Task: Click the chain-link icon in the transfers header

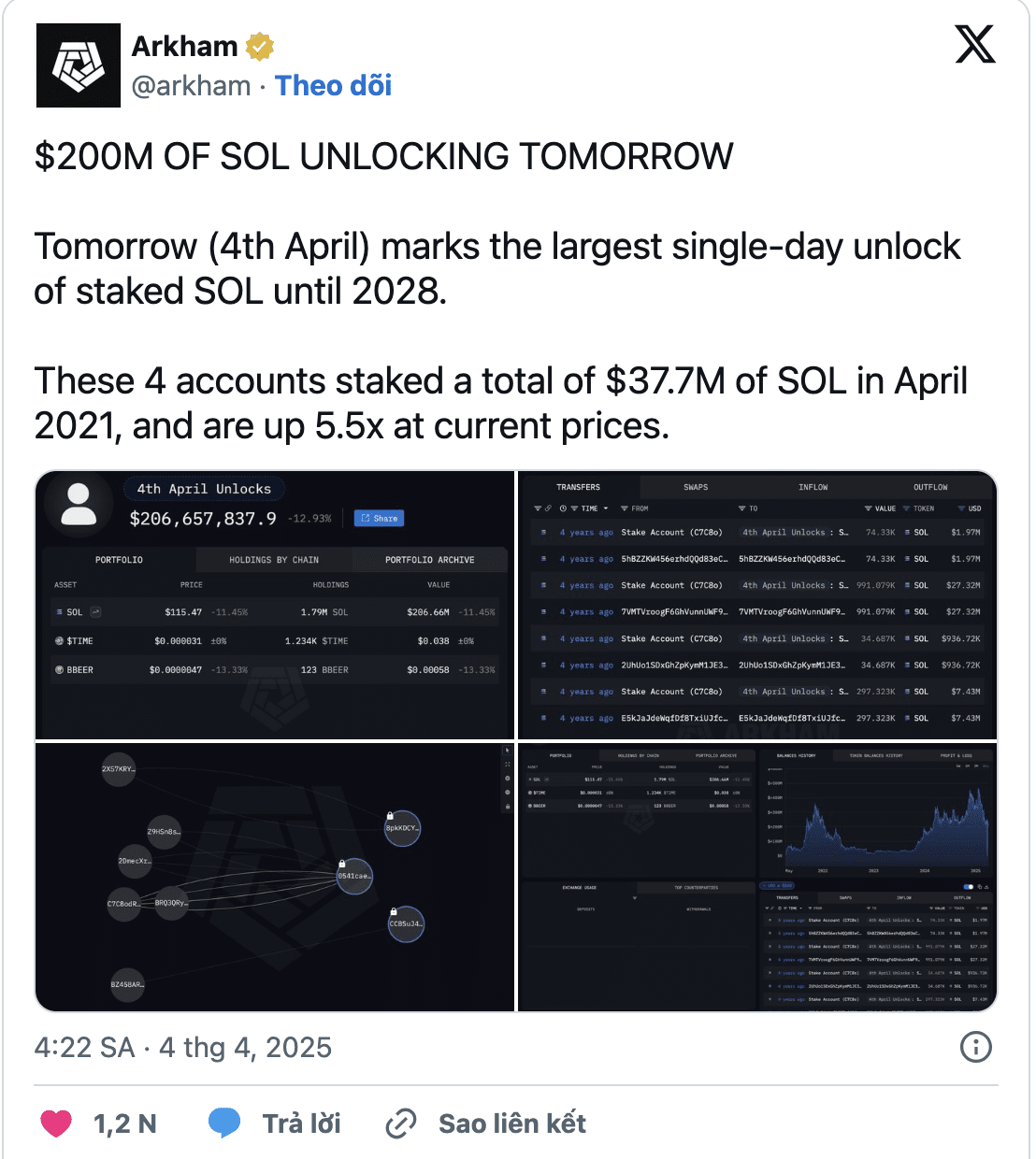Action: pos(548,508)
